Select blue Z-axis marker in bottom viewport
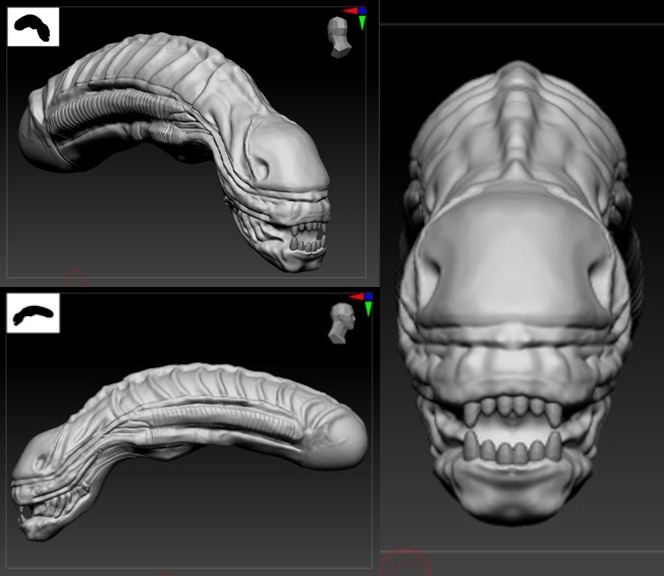 [x=368, y=297]
